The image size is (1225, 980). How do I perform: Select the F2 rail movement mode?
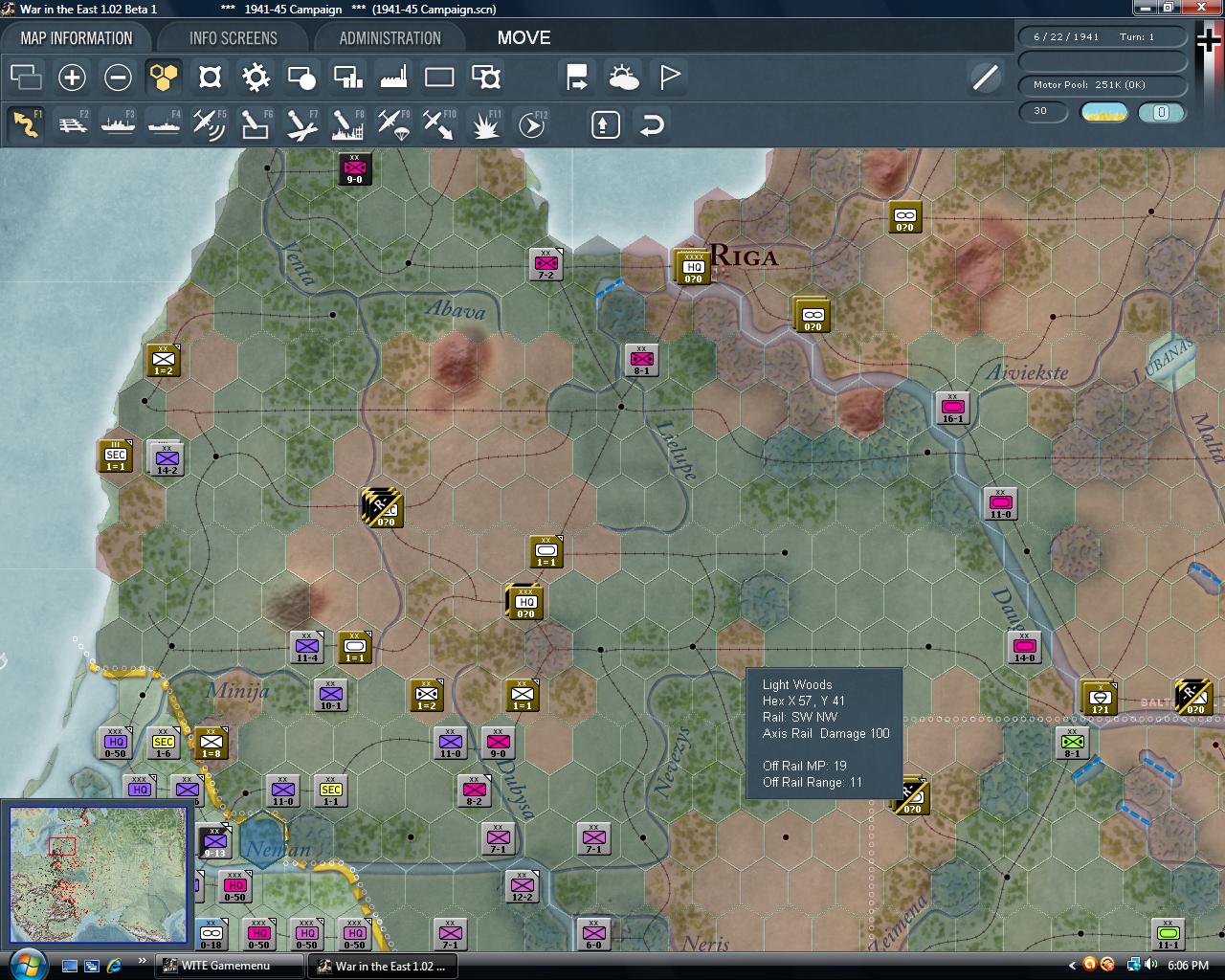73,124
